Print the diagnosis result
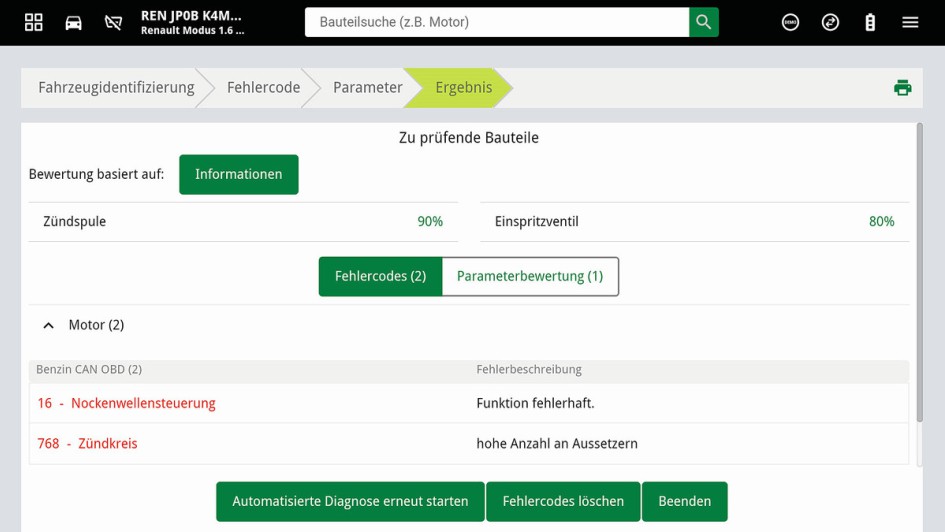Image resolution: width=945 pixels, height=532 pixels. point(902,88)
